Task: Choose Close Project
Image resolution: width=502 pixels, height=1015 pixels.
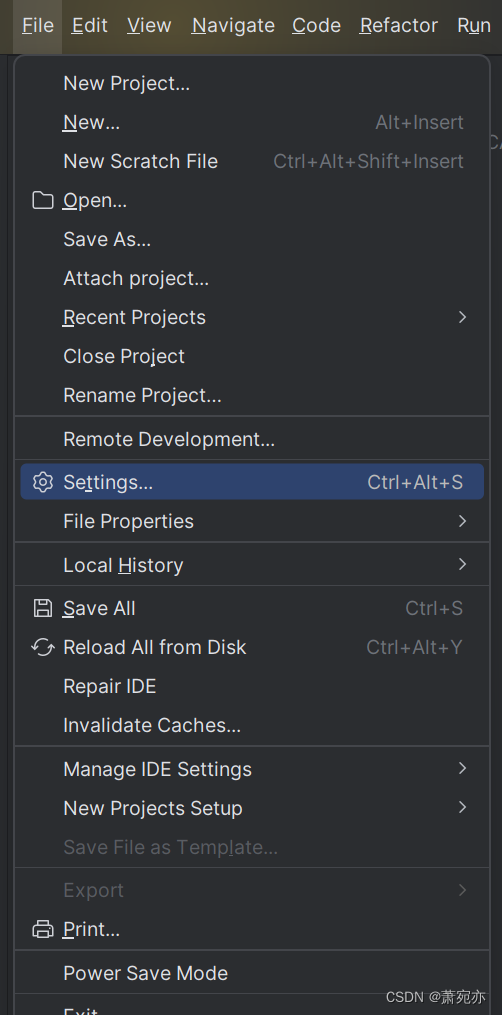Action: (x=252, y=356)
